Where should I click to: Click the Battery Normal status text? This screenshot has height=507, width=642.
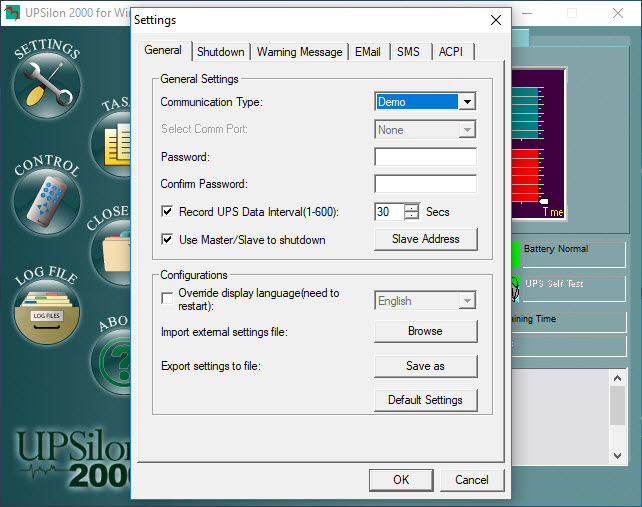click(556, 249)
